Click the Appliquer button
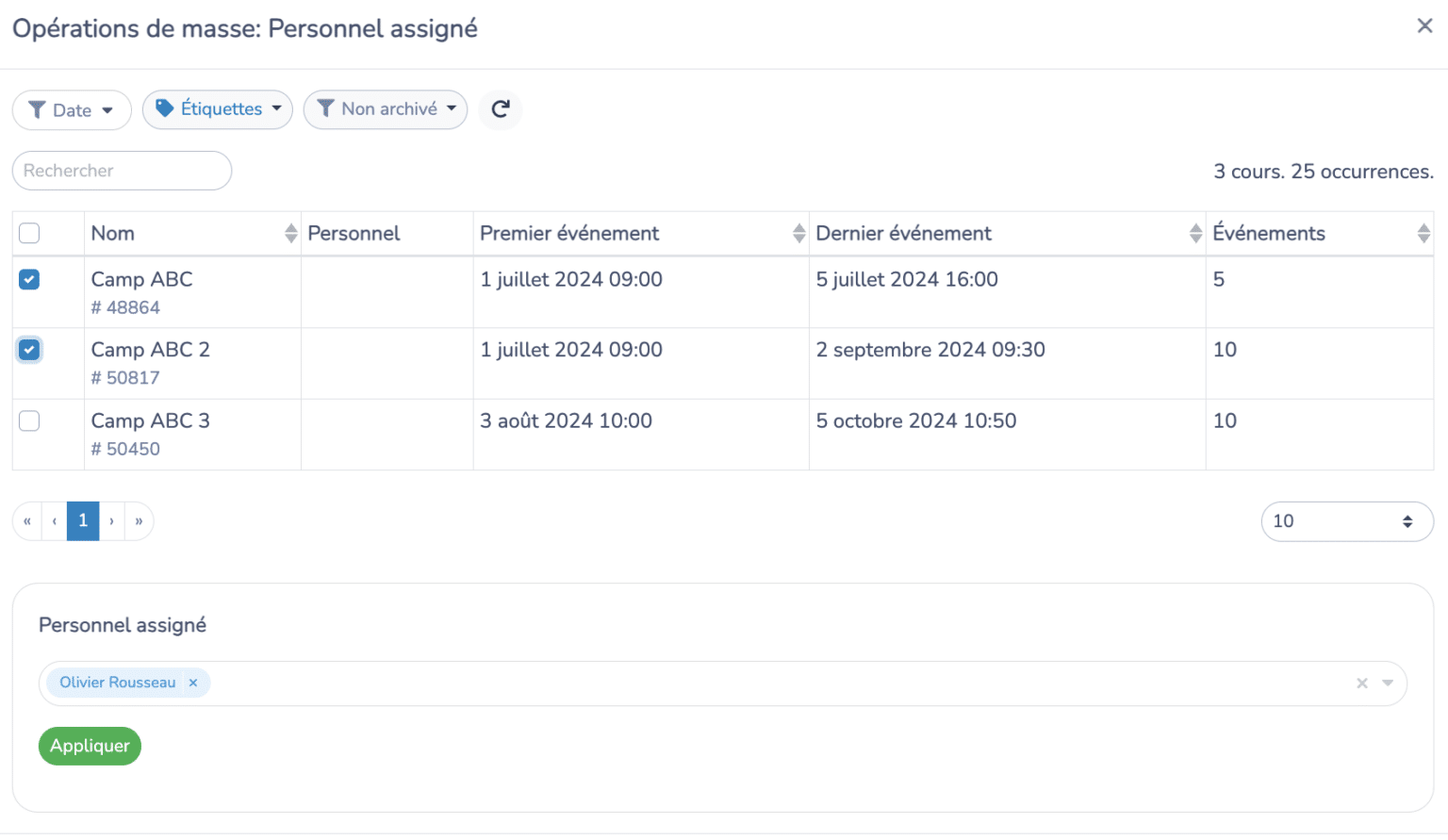 90,746
